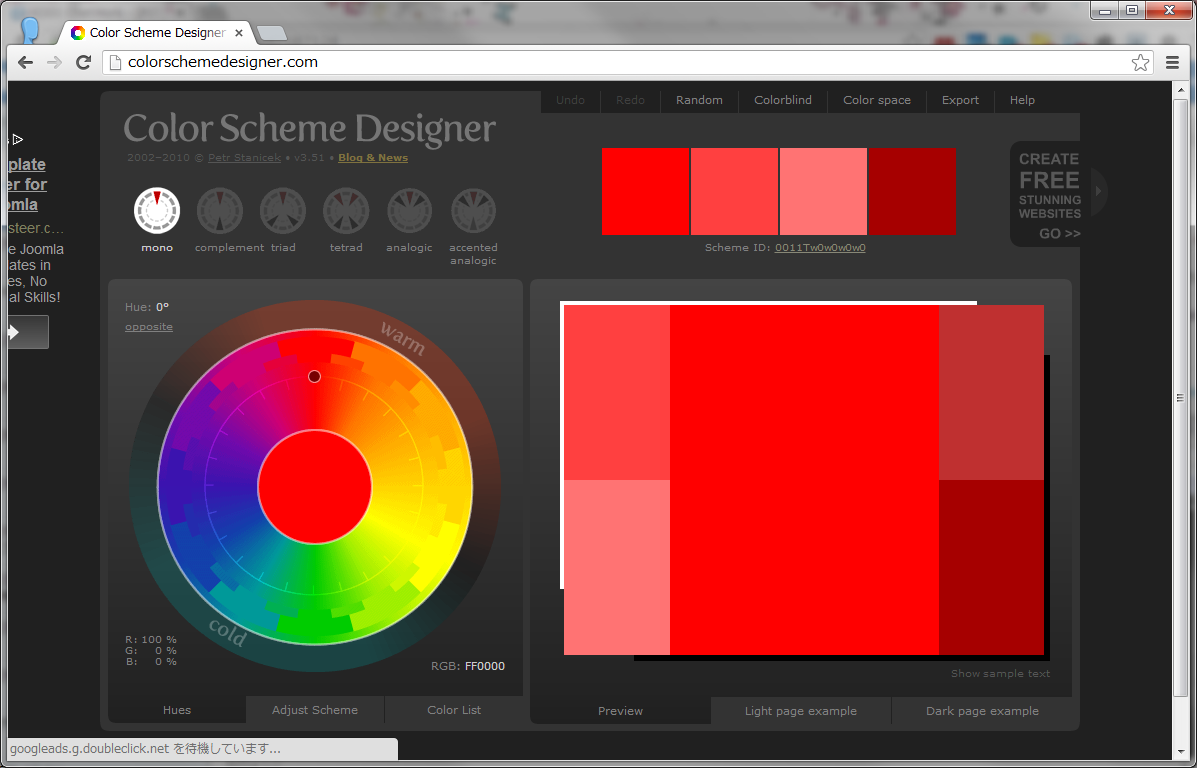Go forward with the browser forward arrow
Screen dimensions: 1197x768
click(54, 63)
